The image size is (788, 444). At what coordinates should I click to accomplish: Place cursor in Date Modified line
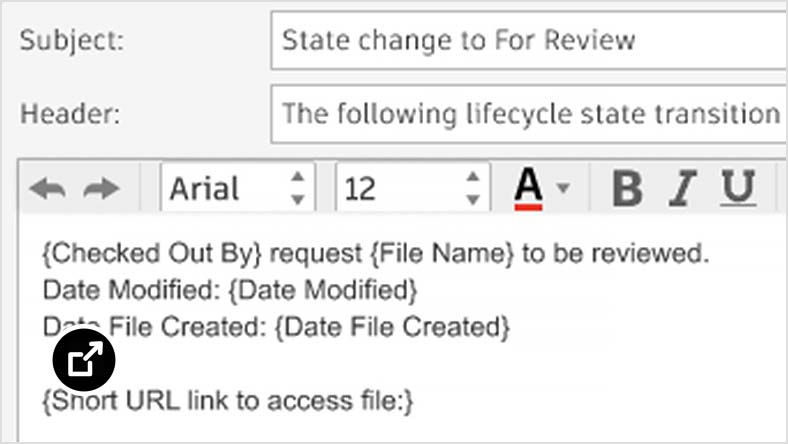coord(230,290)
